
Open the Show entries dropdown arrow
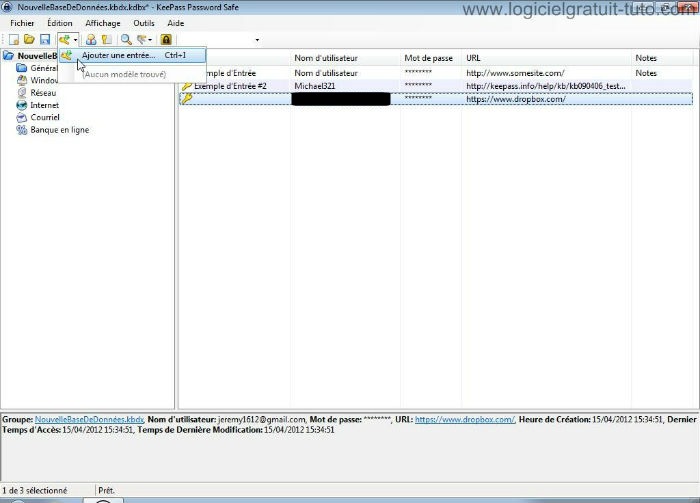click(x=150, y=40)
